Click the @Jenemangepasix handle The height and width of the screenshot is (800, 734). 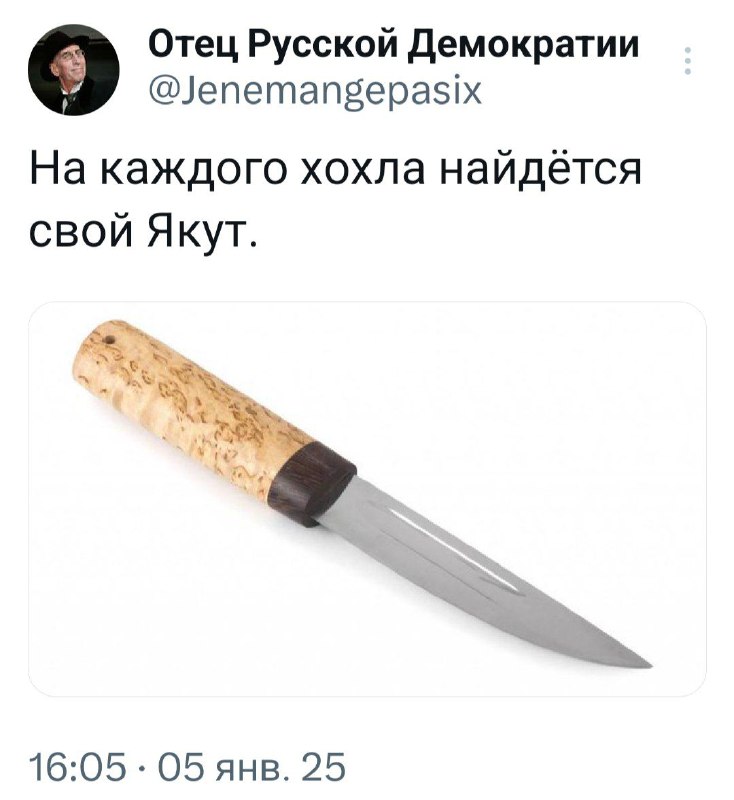pyautogui.click(x=315, y=92)
